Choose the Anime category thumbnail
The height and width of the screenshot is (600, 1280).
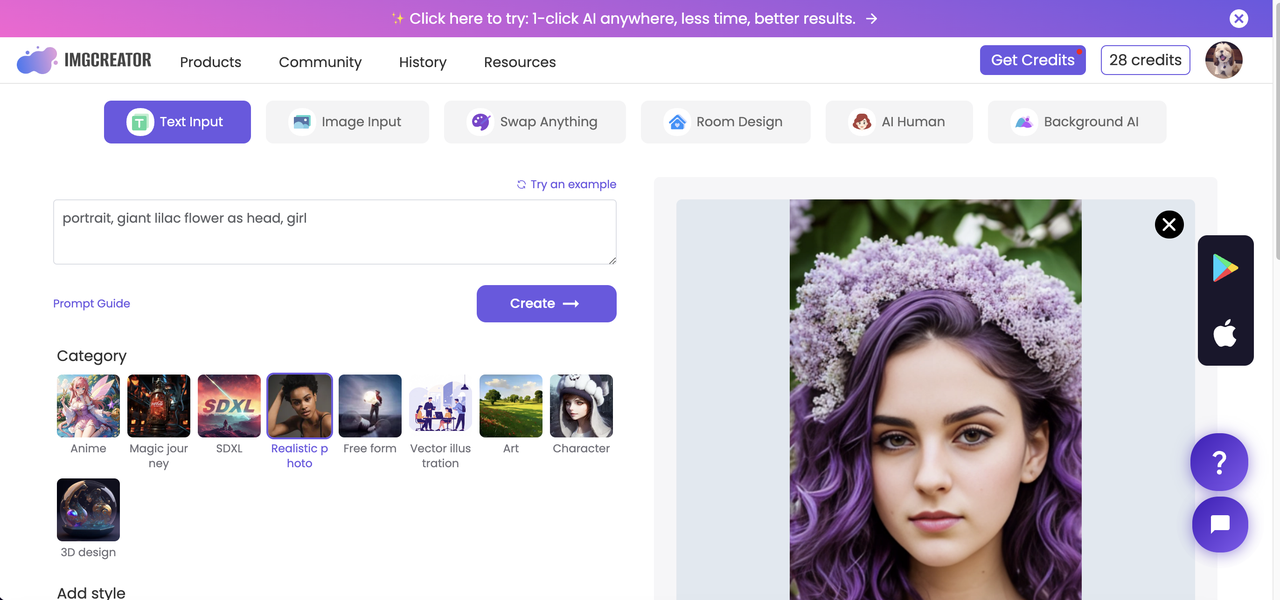click(88, 406)
